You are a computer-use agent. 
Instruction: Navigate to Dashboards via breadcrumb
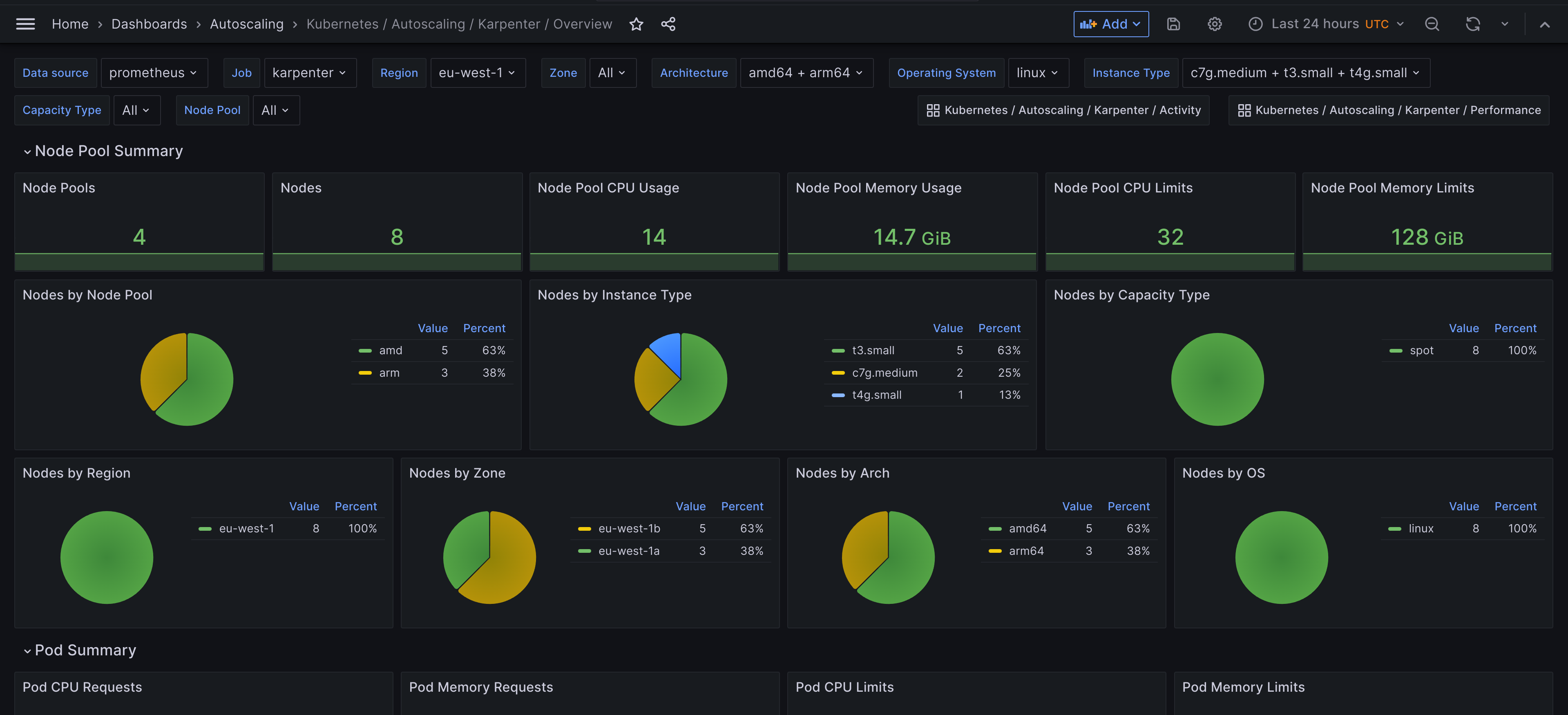coord(149,24)
